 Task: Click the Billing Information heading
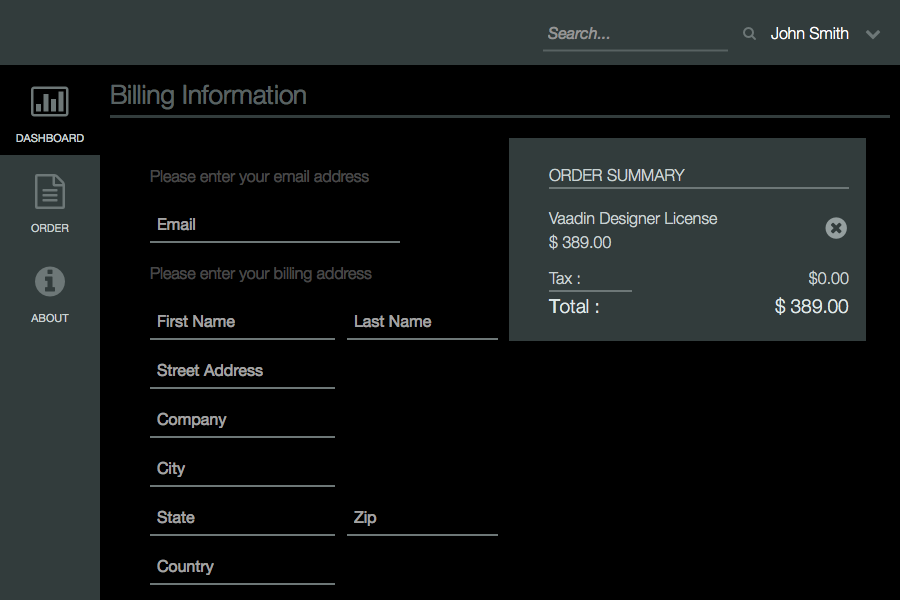pos(208,96)
